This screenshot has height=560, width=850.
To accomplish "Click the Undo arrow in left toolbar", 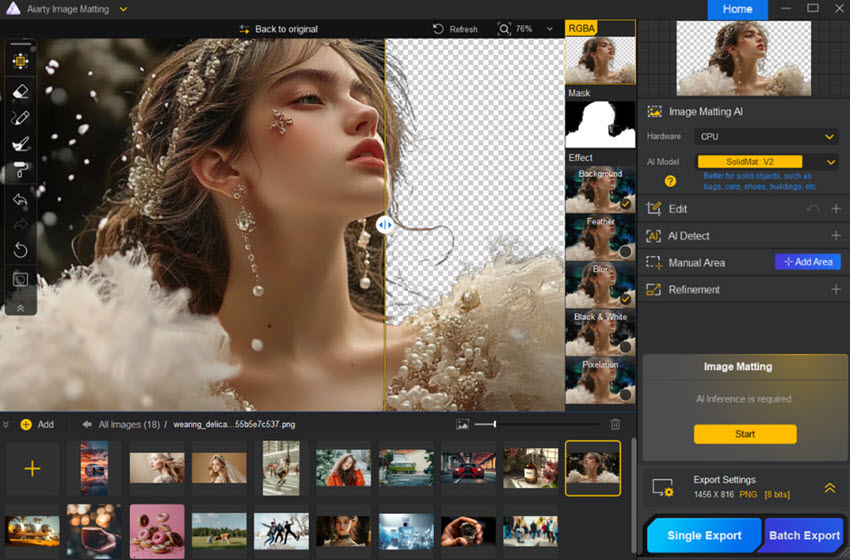I will coord(20,199).
